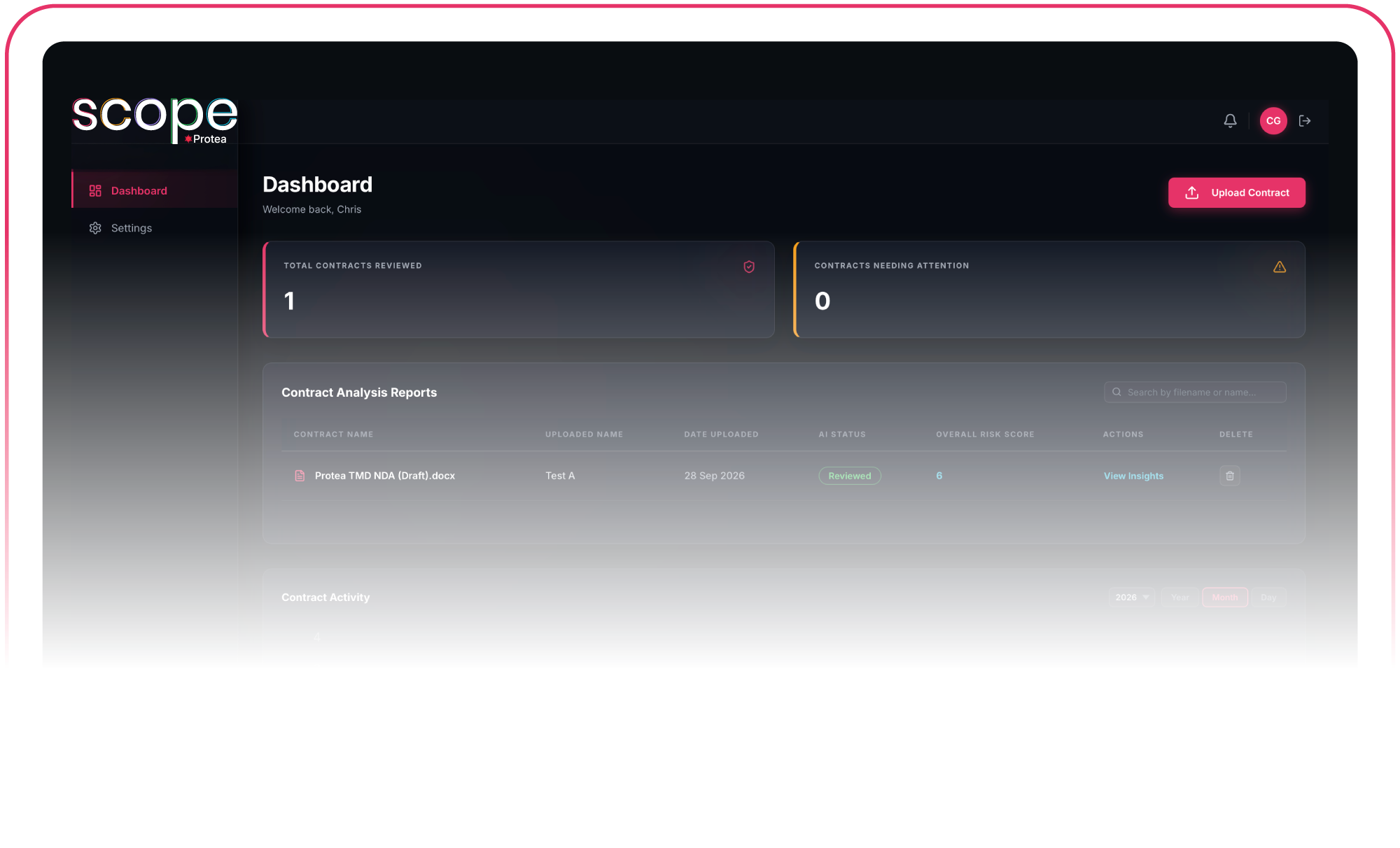Click the Uploaded Name column header

click(x=584, y=434)
